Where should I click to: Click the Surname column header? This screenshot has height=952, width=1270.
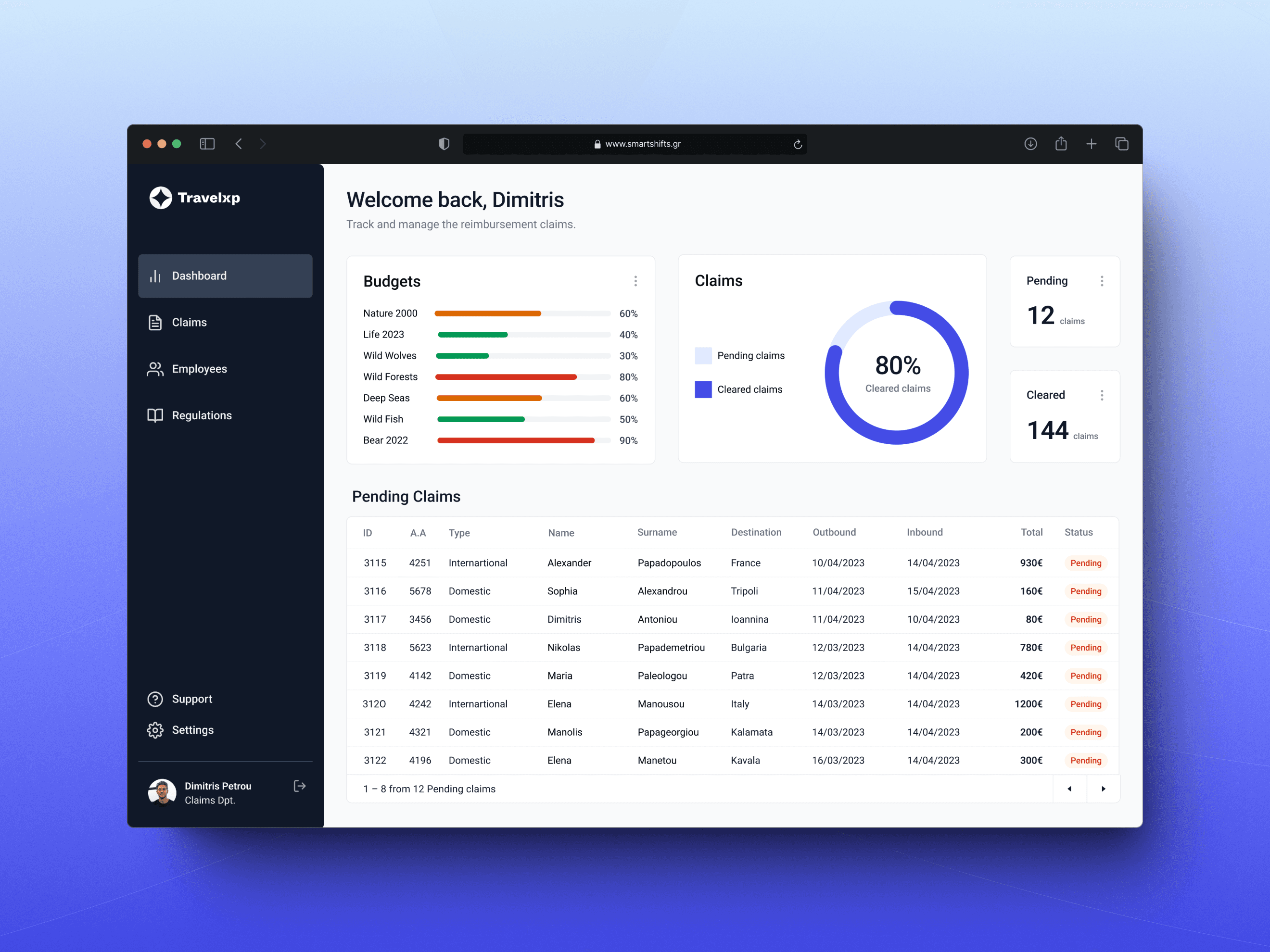[657, 533]
